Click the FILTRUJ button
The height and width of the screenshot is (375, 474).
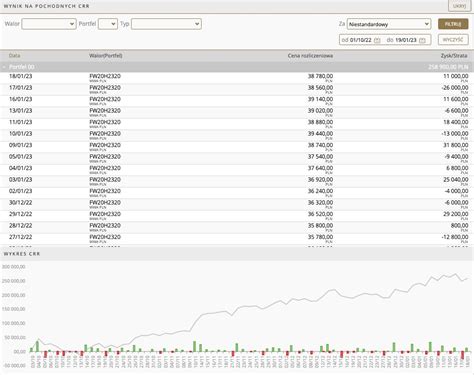click(x=453, y=24)
